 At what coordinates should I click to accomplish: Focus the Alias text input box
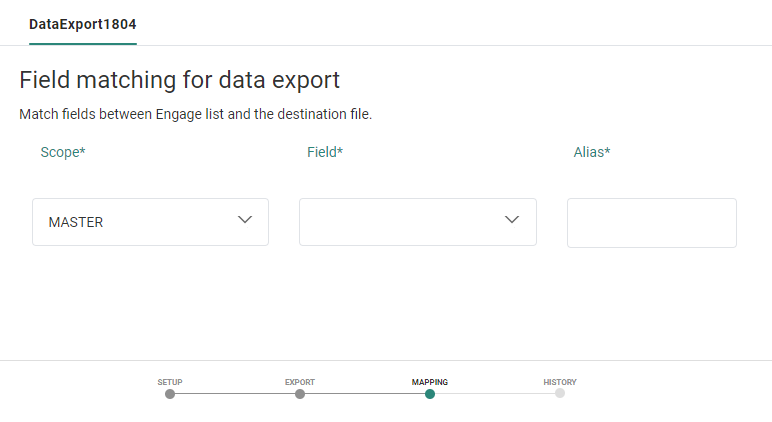(x=651, y=223)
